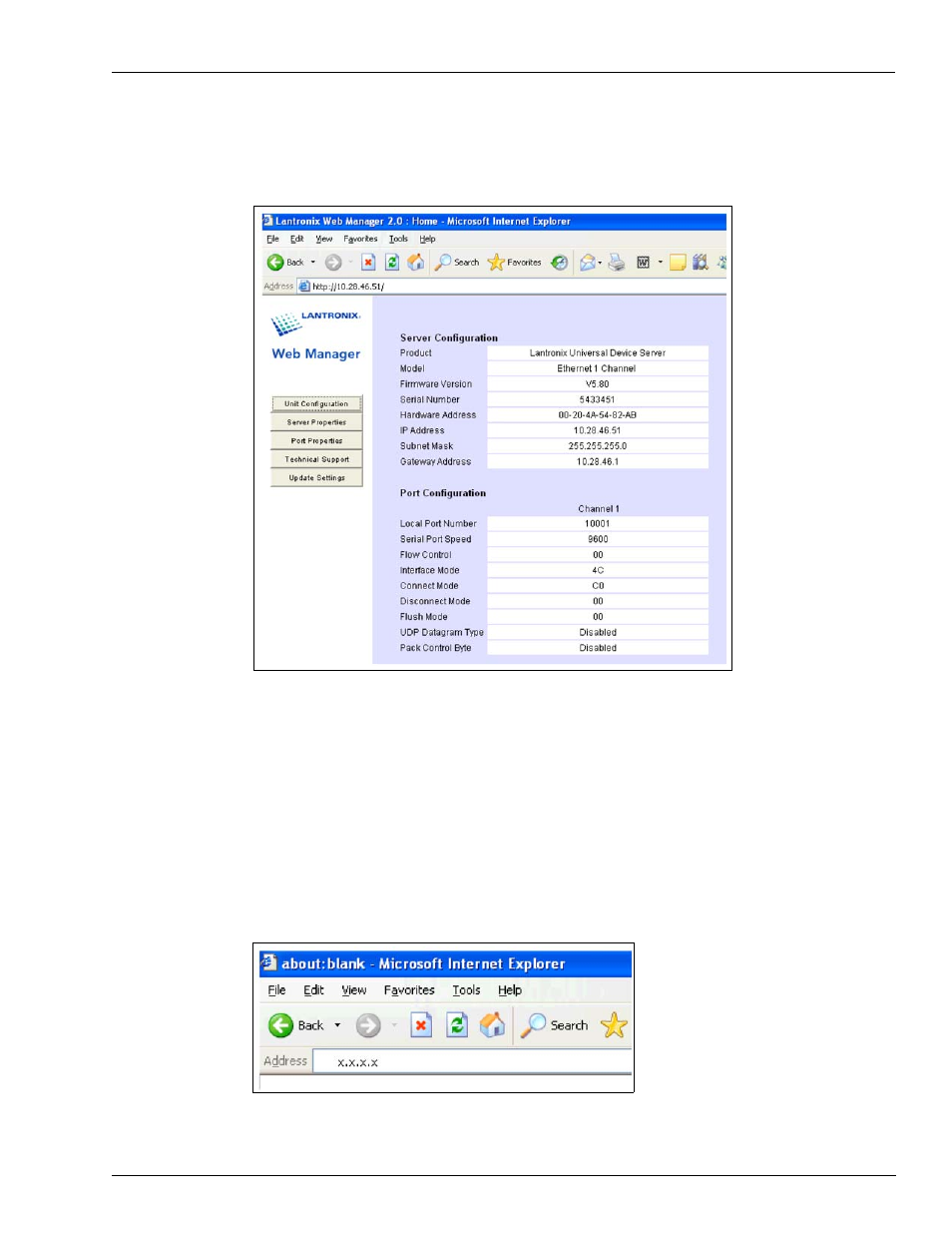Screen dimensions: 952x1233
Task: Open View menu in about:blank window
Action: click(353, 990)
